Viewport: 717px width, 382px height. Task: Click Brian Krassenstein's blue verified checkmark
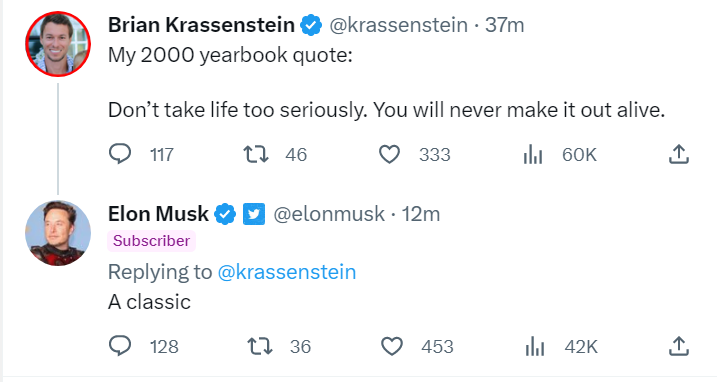click(x=311, y=25)
